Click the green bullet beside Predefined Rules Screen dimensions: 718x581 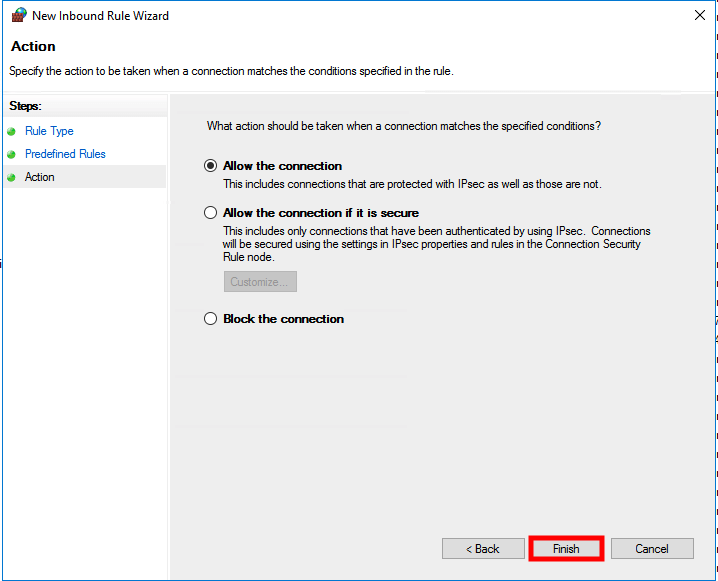11,154
